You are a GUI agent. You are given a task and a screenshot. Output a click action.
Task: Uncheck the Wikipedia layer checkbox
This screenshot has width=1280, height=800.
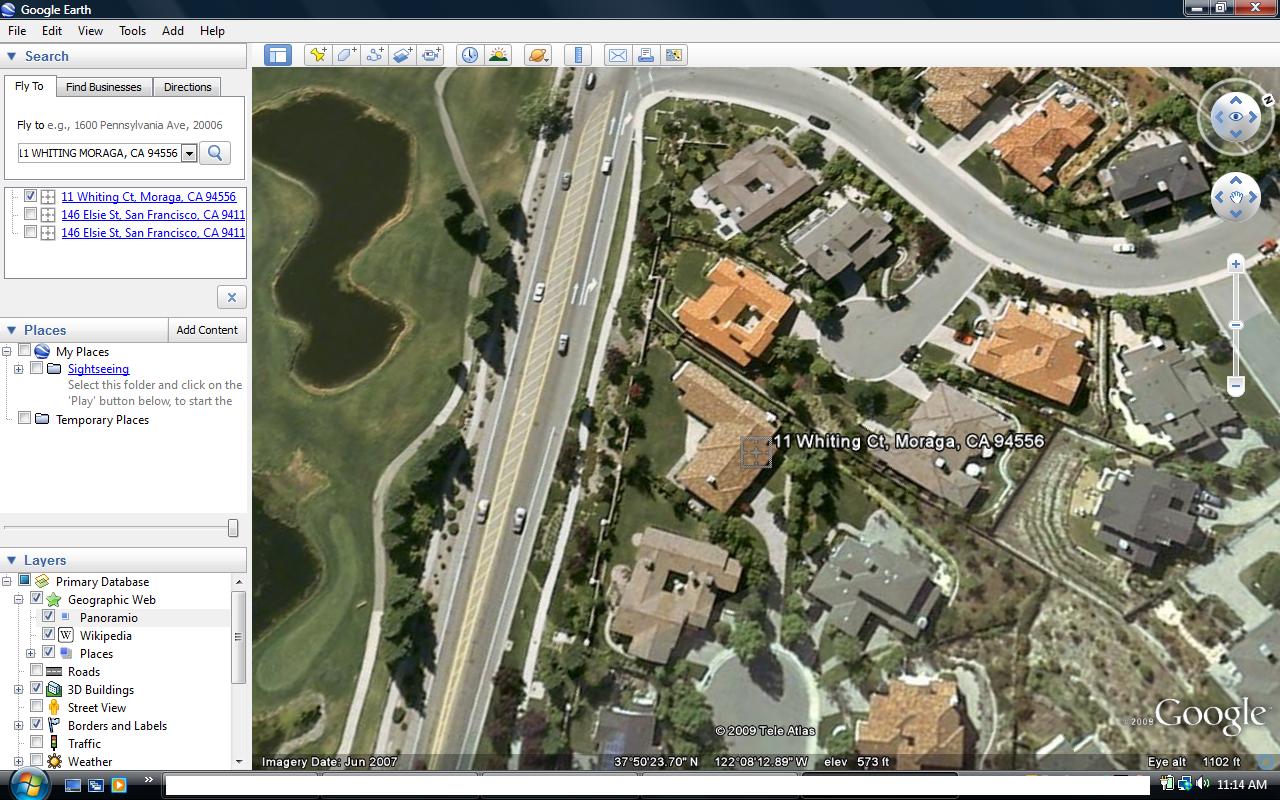pyautogui.click(x=48, y=635)
